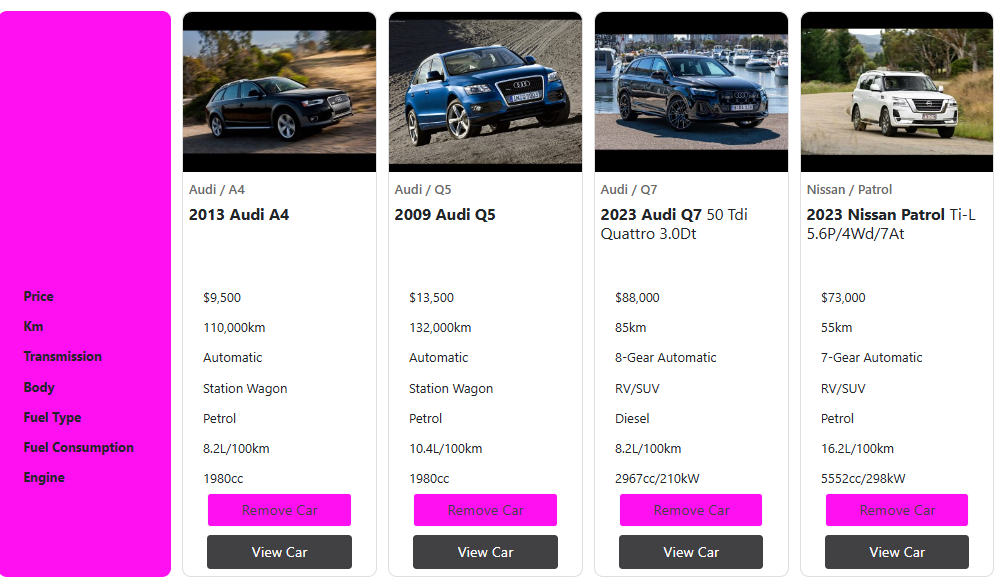The width and height of the screenshot is (1004, 585).
Task: View Car details for Nissan Patrol
Action: [897, 552]
